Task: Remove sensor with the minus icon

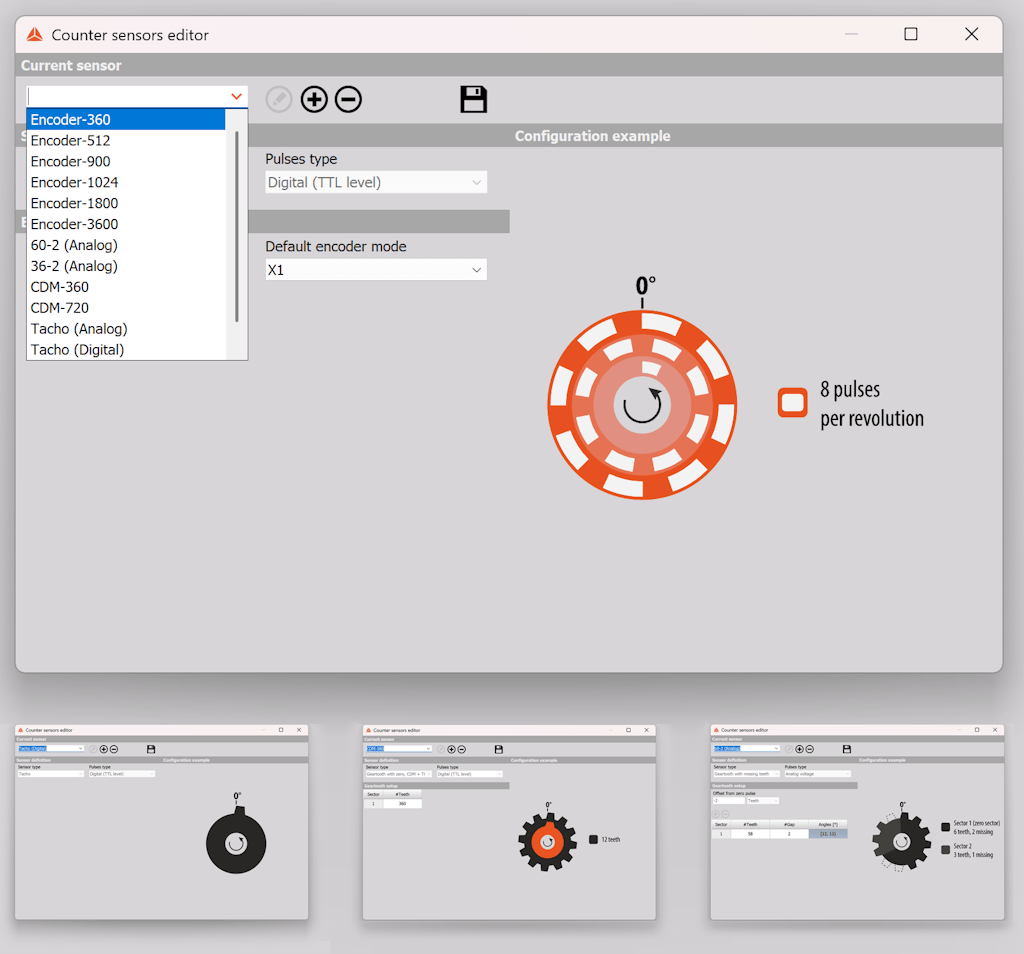Action: pos(348,99)
